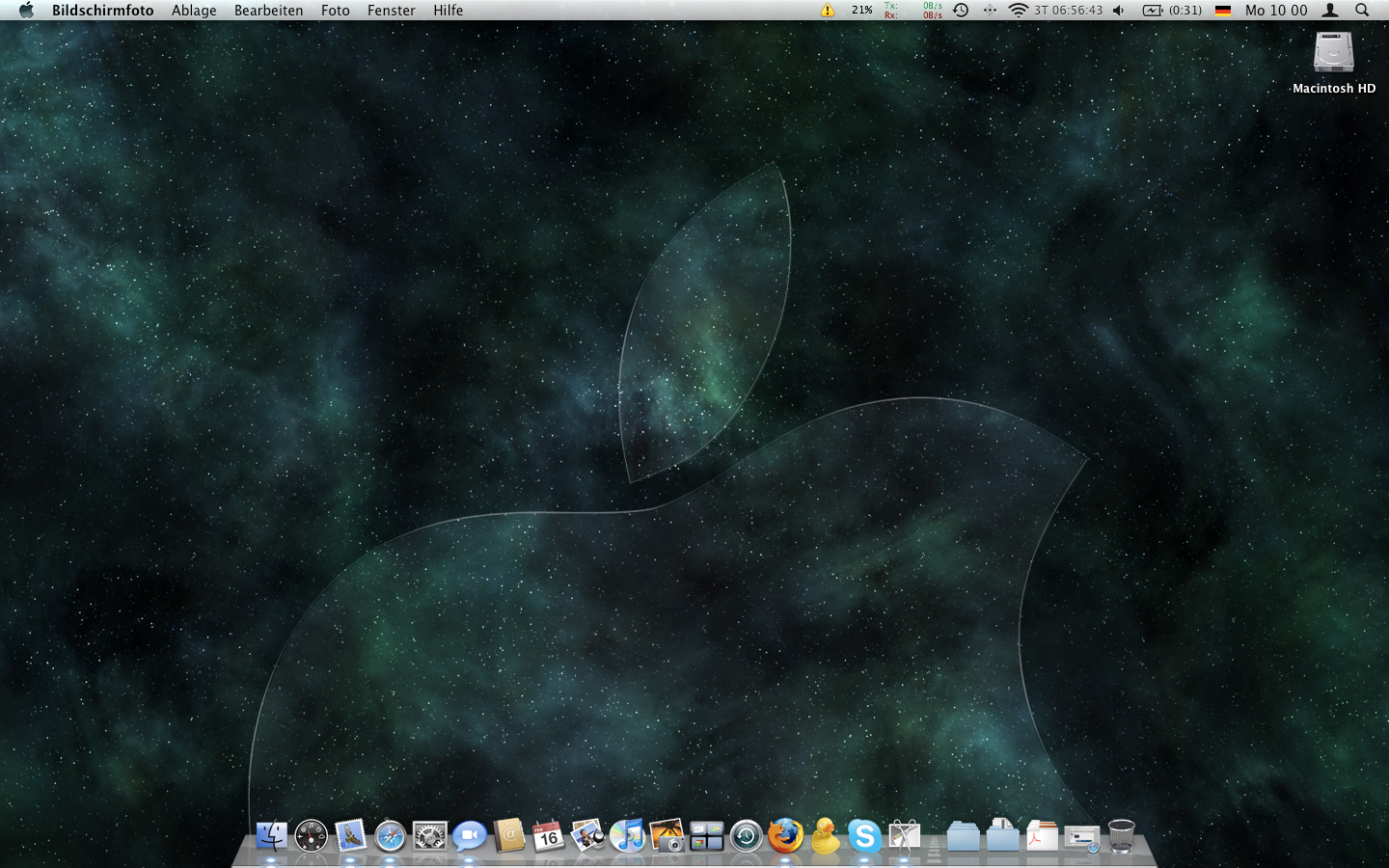Open Mail with the stamp icon
Viewport: 1389px width, 868px height.
pyautogui.click(x=350, y=836)
